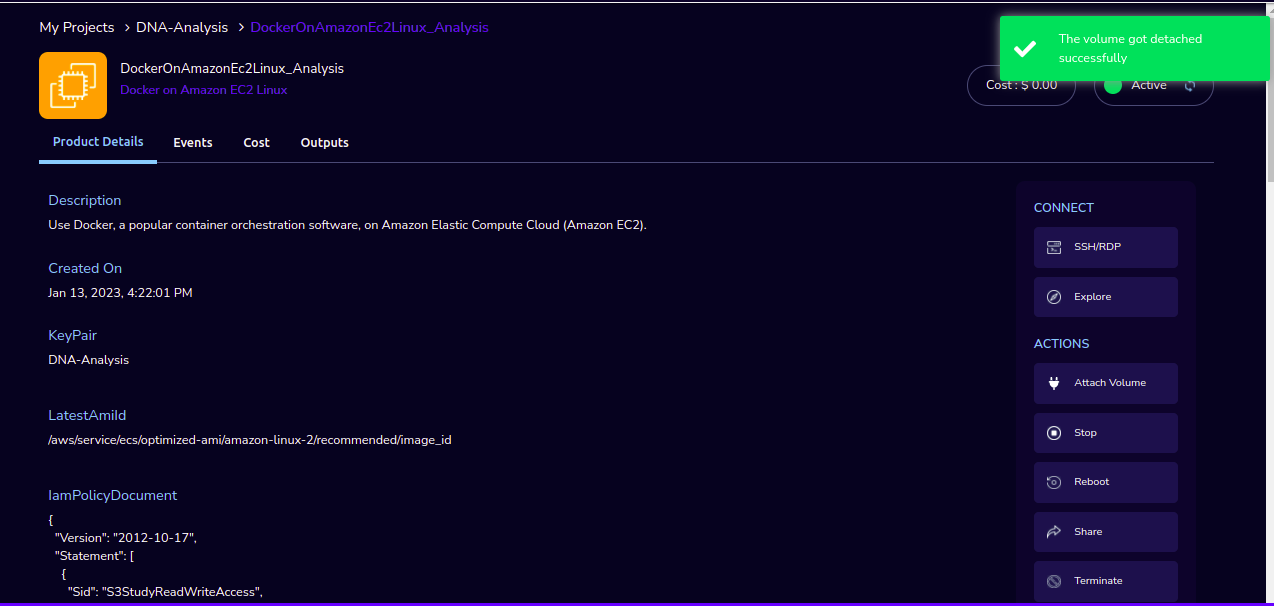This screenshot has width=1274, height=606.
Task: Click the Docker description sentence text
Action: point(348,225)
